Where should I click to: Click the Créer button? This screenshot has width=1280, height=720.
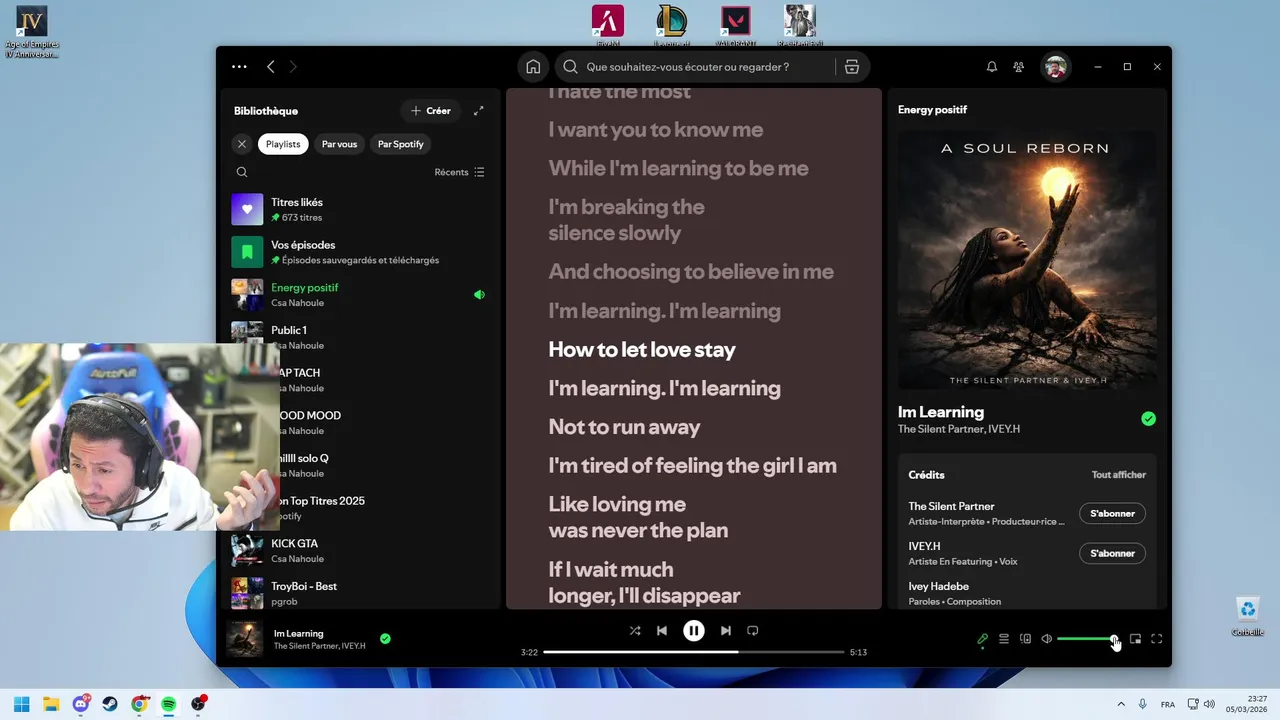[x=431, y=111]
